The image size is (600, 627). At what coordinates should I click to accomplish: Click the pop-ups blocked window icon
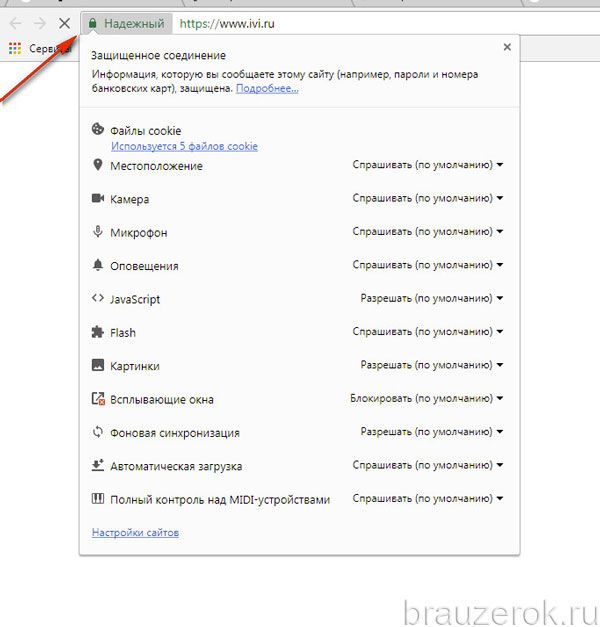[98, 398]
